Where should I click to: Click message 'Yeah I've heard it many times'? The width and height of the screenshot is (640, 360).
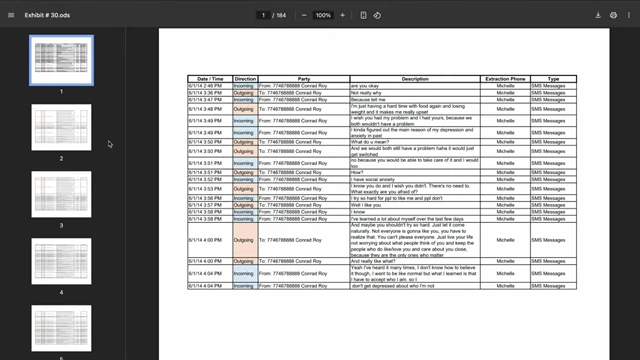click(414, 273)
